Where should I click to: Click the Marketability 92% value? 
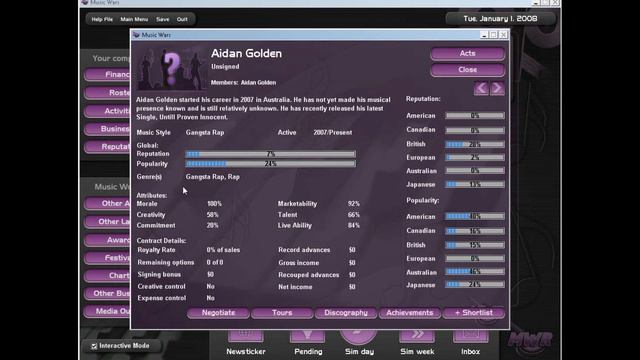tap(353, 204)
